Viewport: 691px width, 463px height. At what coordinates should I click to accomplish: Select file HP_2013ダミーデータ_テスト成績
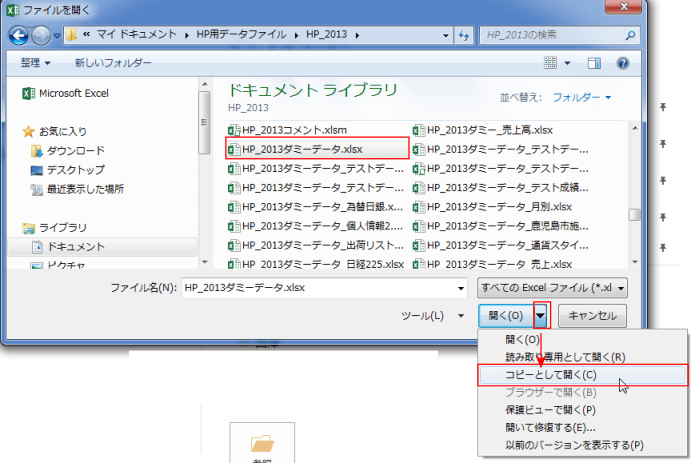pyautogui.click(x=500, y=188)
